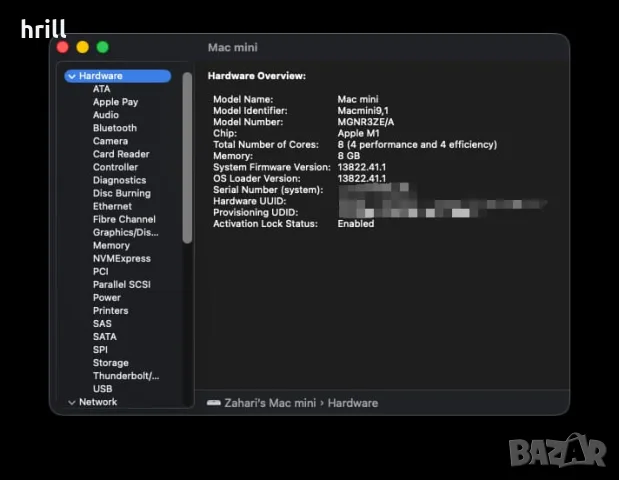Click the Serial Number (system) label
Viewport: 619px width, 480px height.
coord(268,190)
